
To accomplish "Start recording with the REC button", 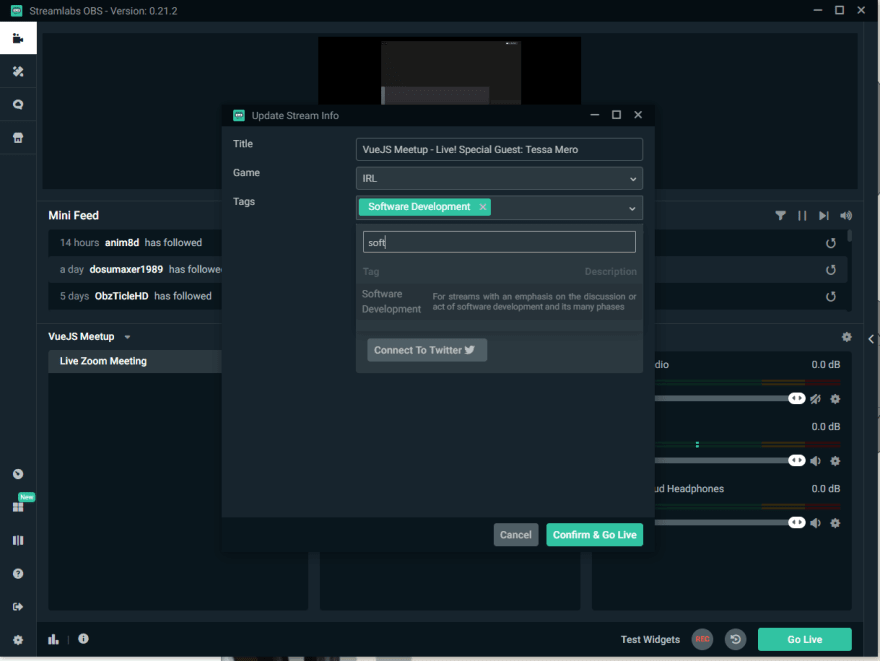I will 702,639.
